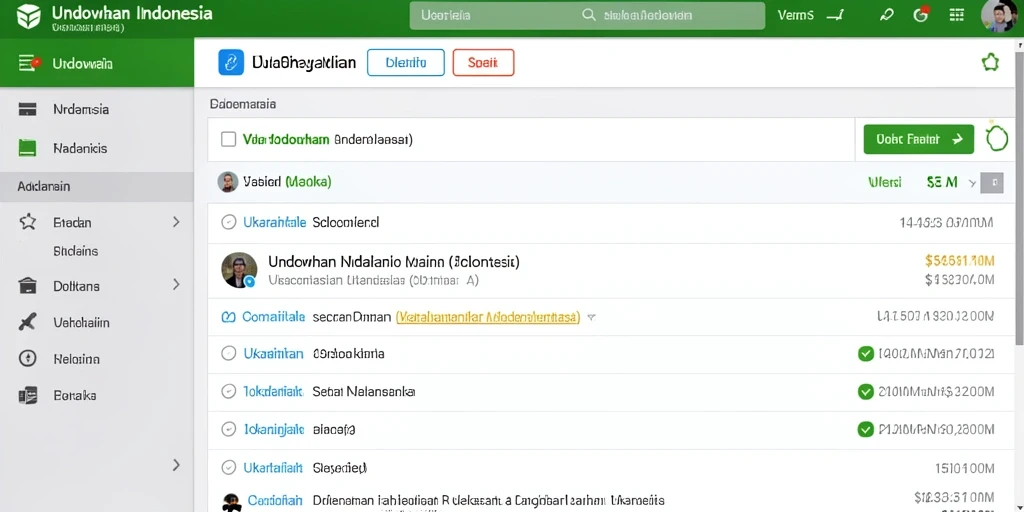The height and width of the screenshot is (512, 1024).
Task: Click green check on Iokaninjale row
Action: pos(865,429)
